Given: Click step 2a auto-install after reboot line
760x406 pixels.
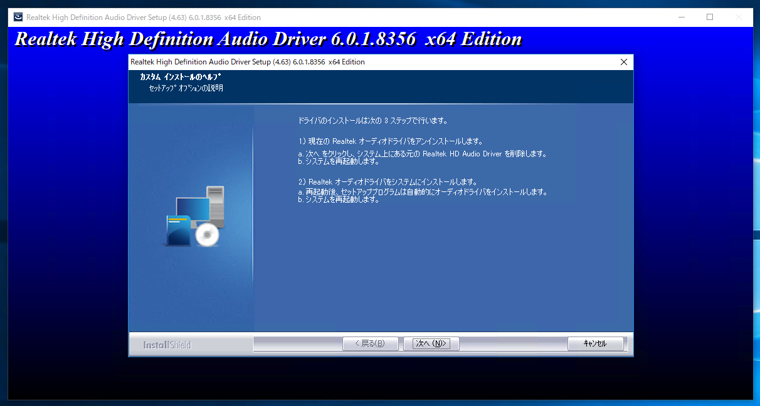Looking at the screenshot, I should (x=423, y=192).
